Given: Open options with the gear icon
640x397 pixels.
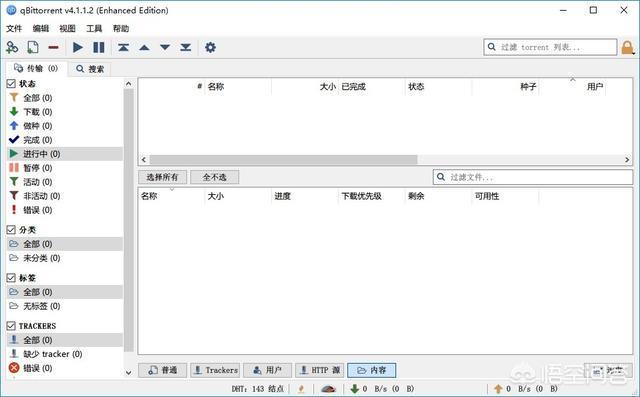Looking at the screenshot, I should [x=210, y=47].
